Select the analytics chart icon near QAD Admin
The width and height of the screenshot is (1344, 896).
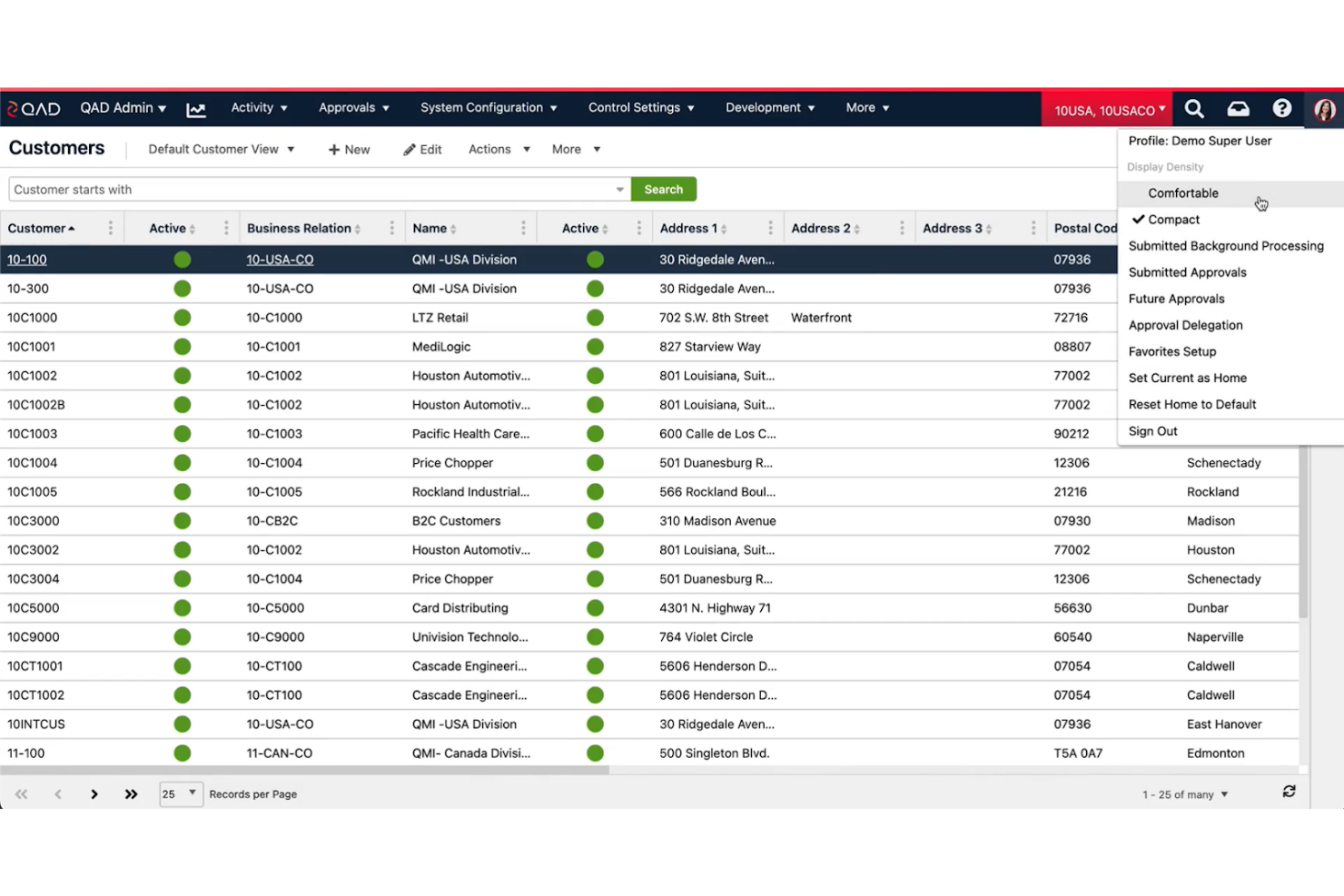196,108
